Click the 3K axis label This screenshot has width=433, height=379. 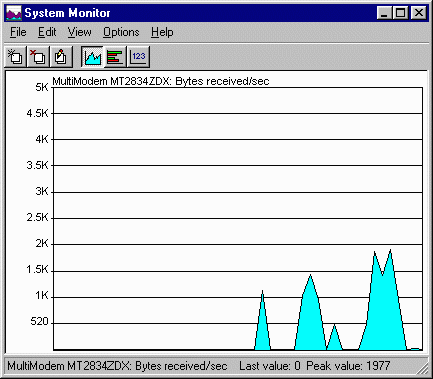[x=42, y=191]
